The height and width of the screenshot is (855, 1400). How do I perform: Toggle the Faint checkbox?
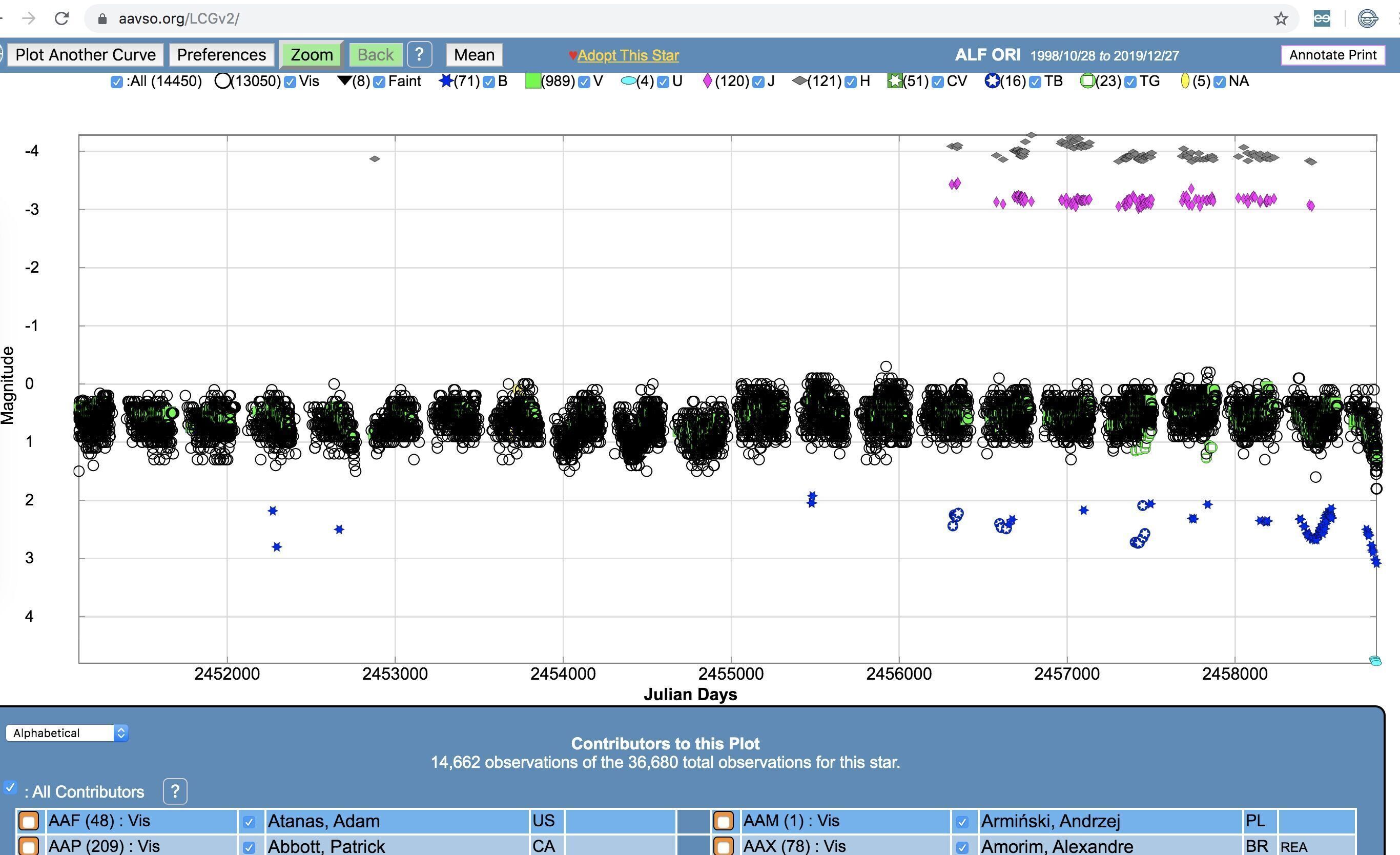point(379,82)
